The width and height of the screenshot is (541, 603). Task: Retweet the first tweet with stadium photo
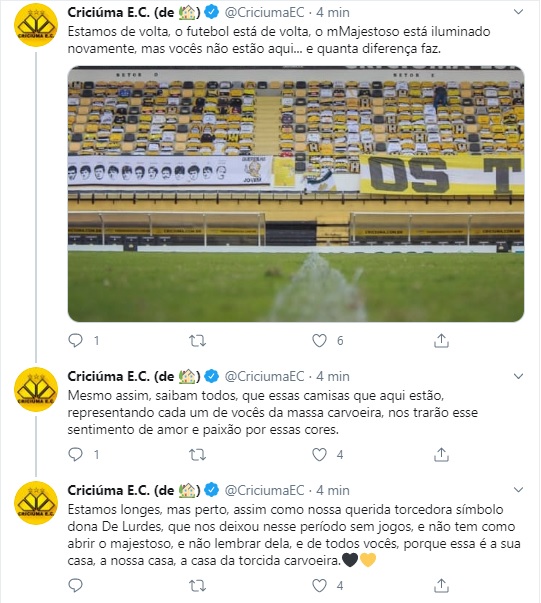197,340
